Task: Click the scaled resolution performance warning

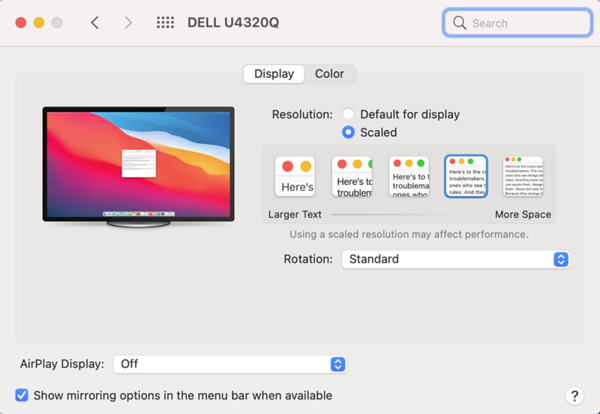Action: [x=409, y=234]
